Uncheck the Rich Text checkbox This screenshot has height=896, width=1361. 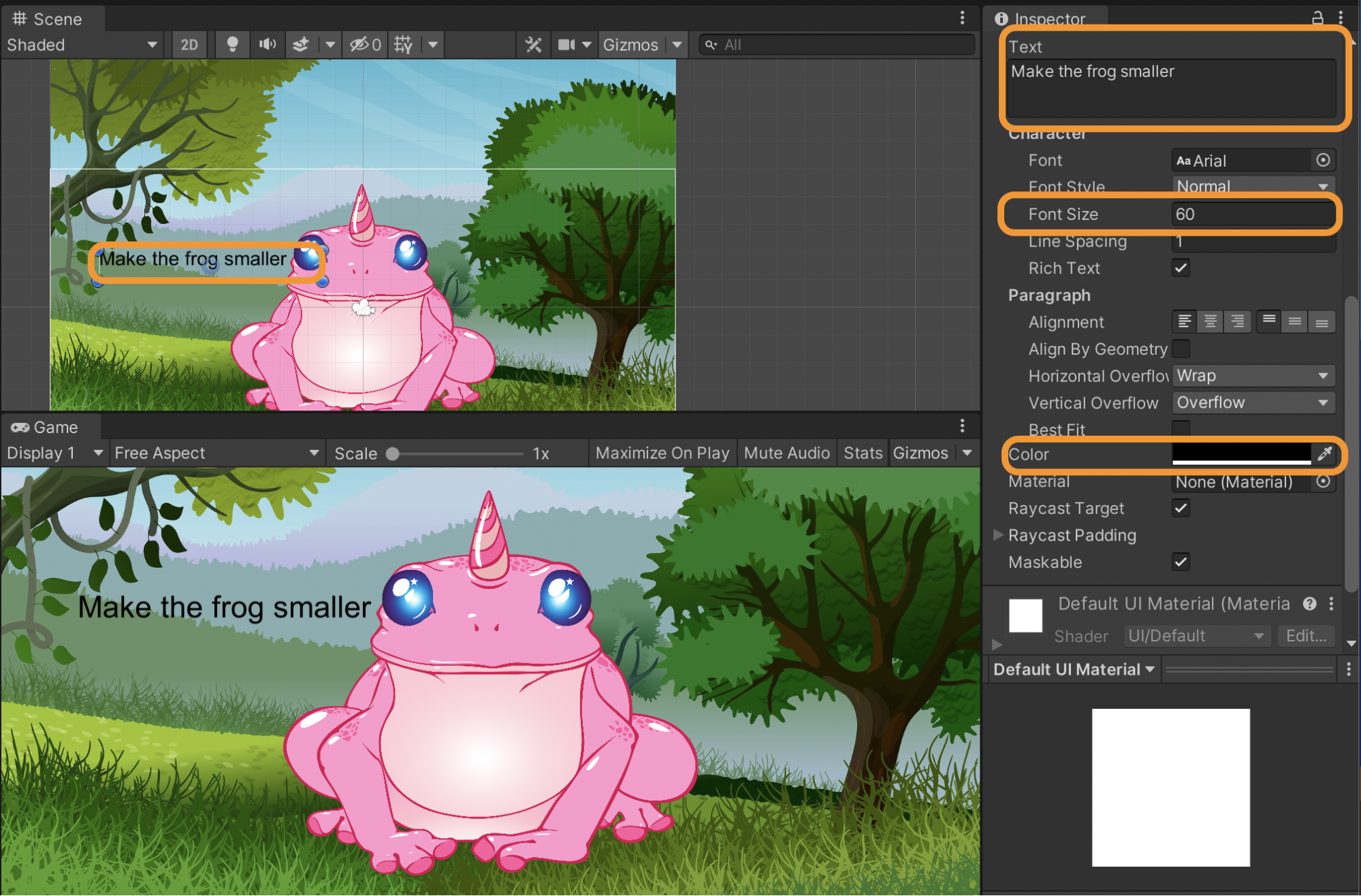point(1181,268)
